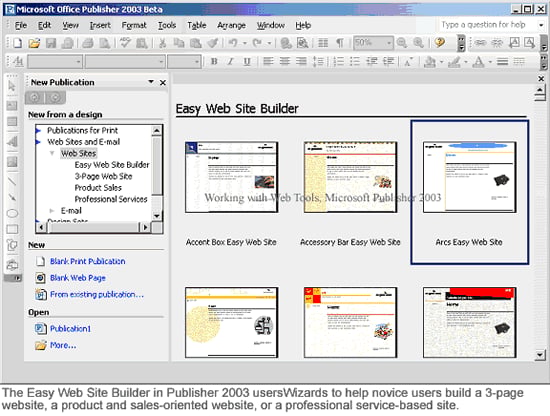Open the Arrange menu
550x416 pixels.
(x=231, y=25)
